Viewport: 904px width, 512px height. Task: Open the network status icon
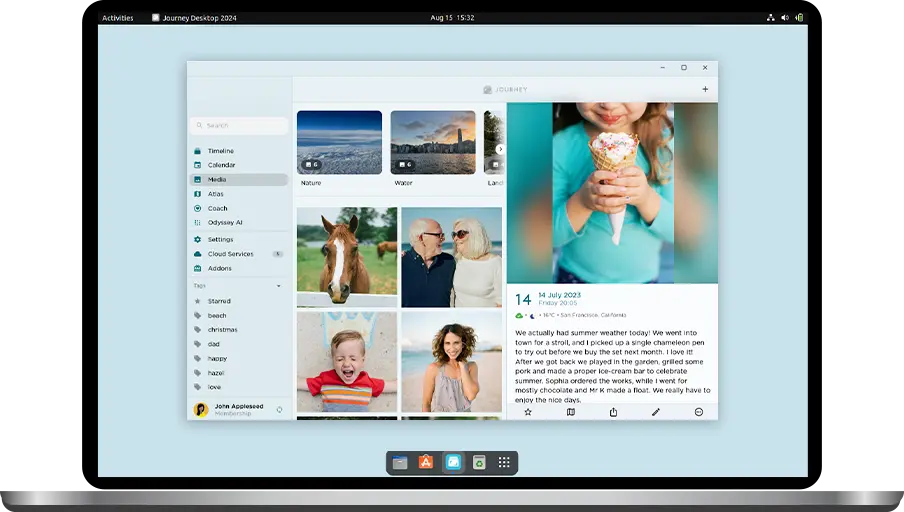770,18
